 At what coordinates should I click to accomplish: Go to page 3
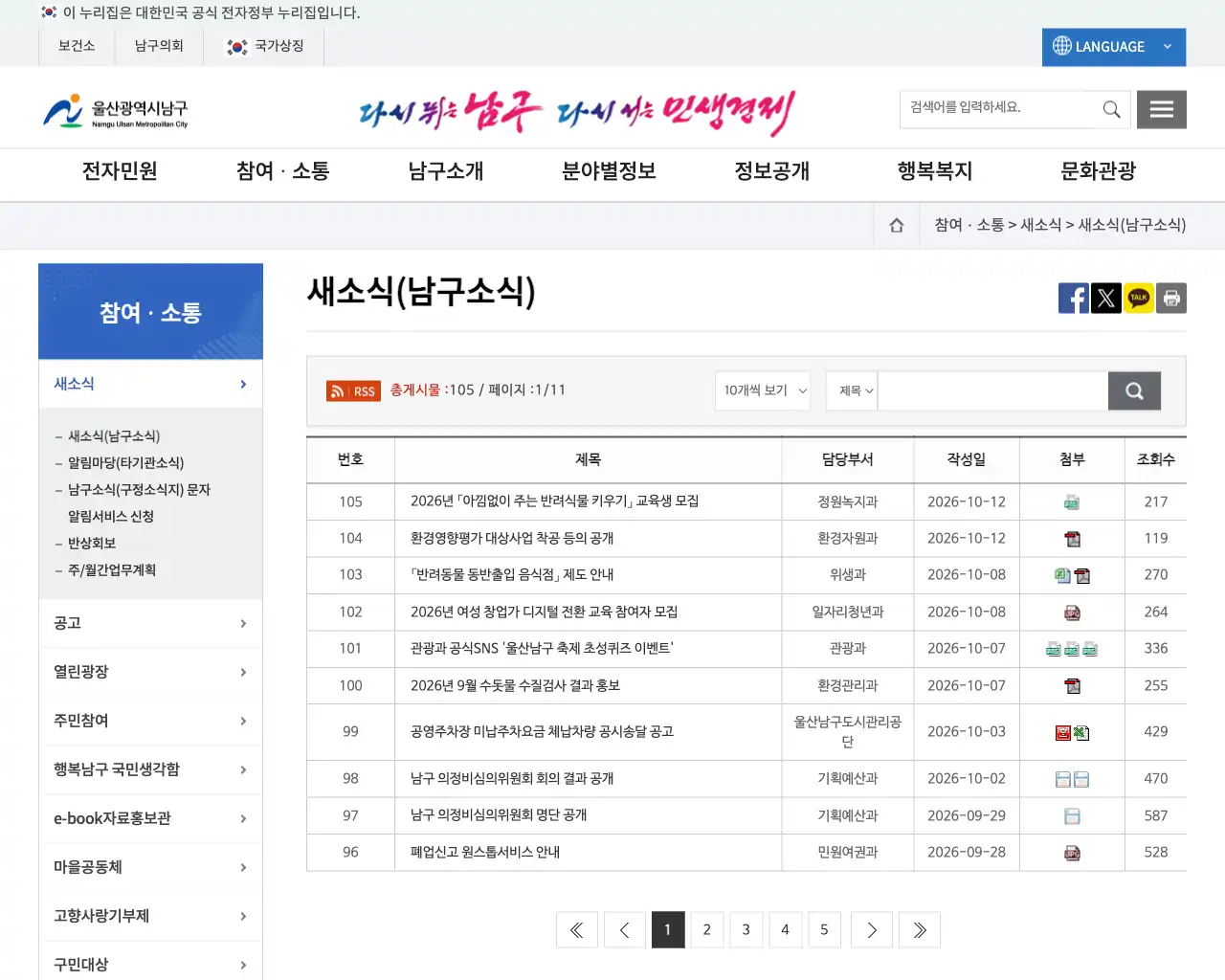tap(746, 929)
